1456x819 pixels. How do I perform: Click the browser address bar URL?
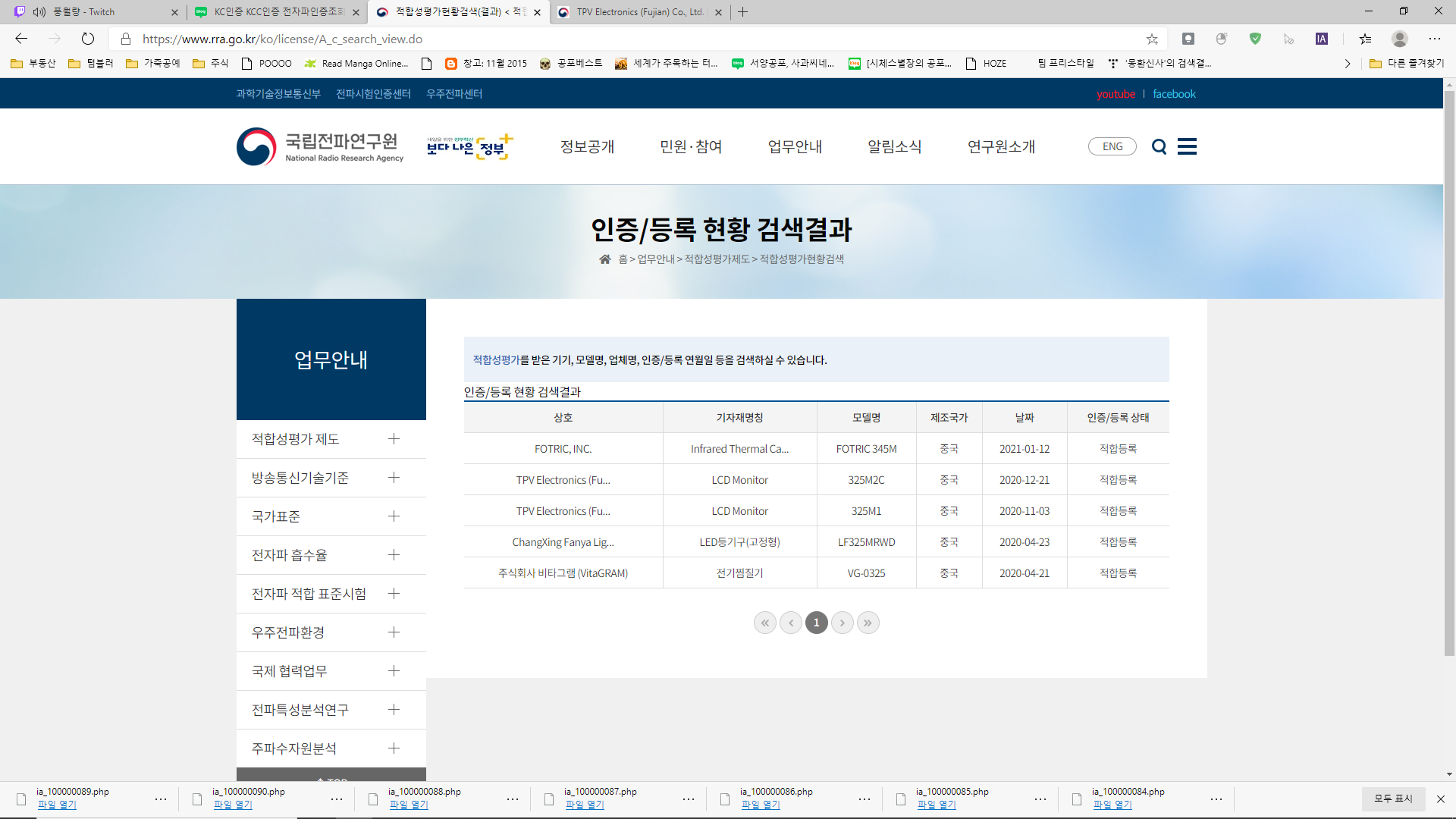tap(282, 39)
